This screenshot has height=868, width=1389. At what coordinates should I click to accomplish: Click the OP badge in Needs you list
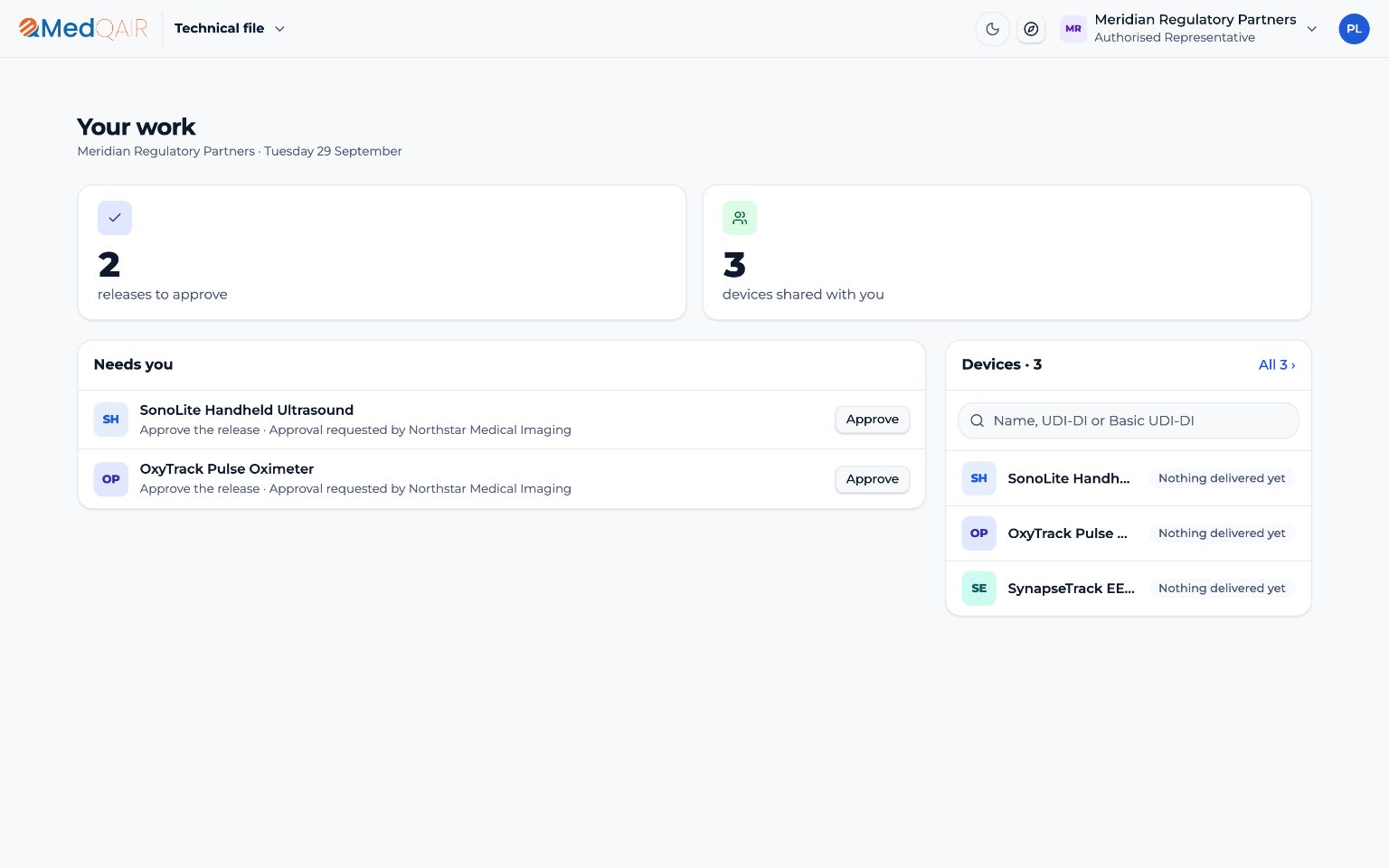111,479
